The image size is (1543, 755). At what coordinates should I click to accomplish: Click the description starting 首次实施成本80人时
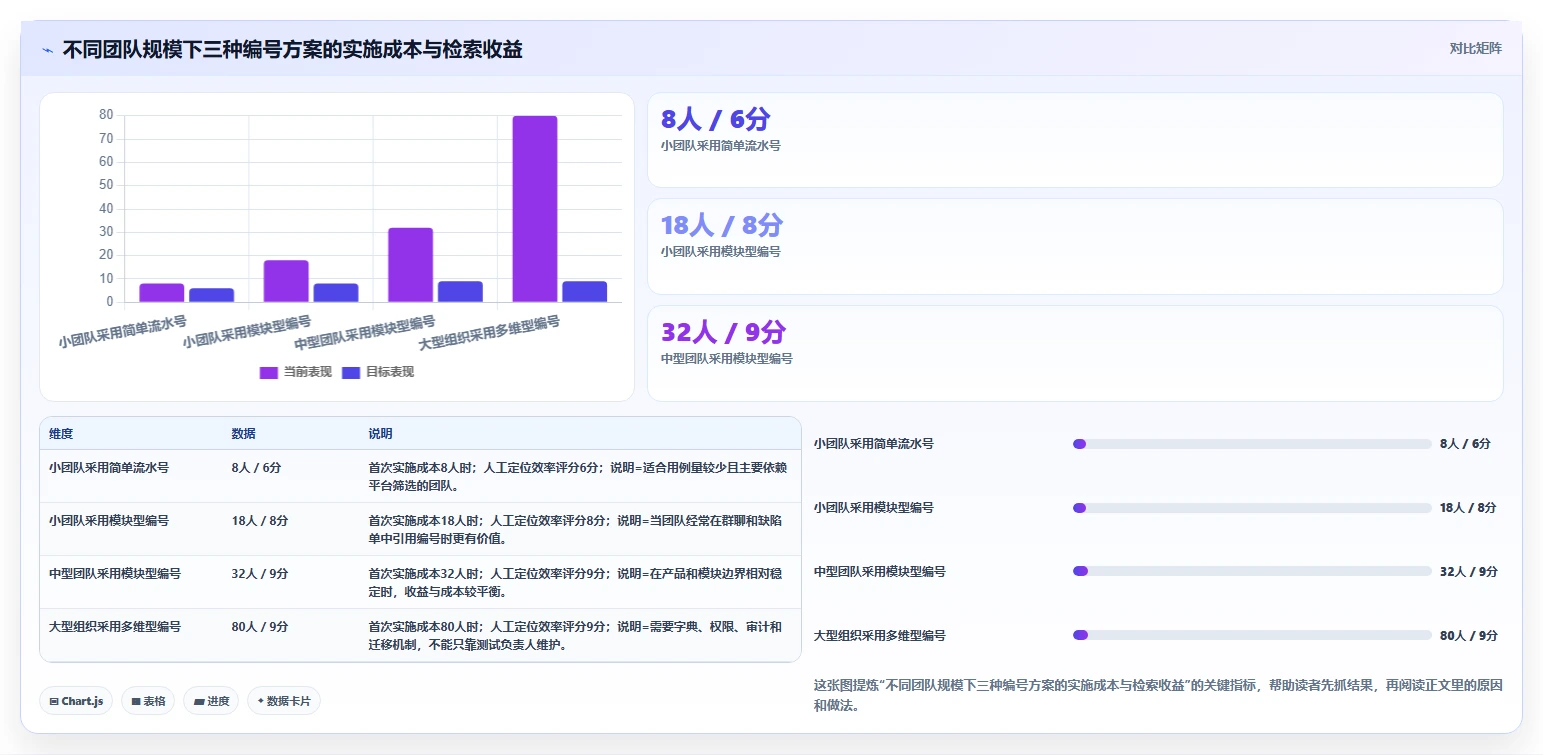(x=577, y=635)
